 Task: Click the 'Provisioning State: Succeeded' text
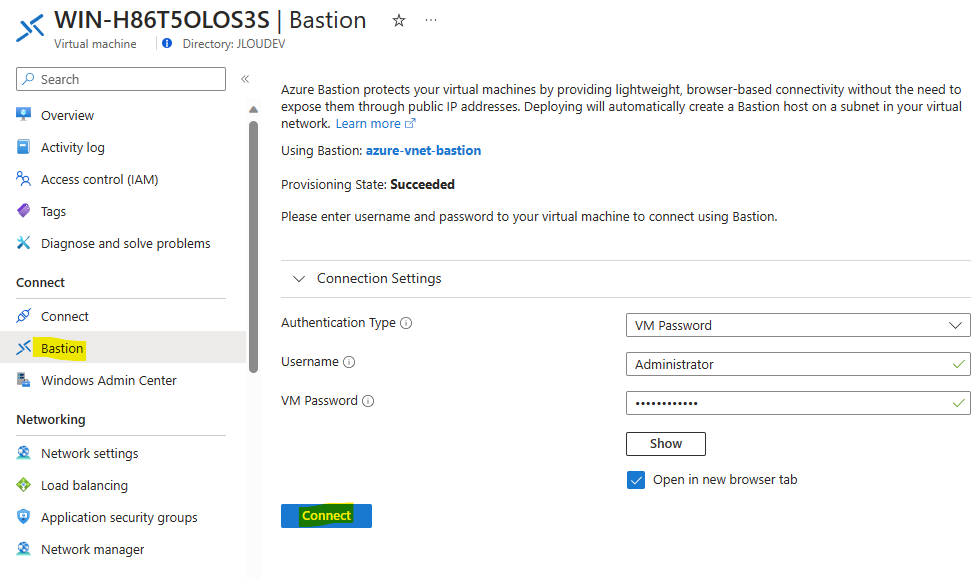[367, 185]
